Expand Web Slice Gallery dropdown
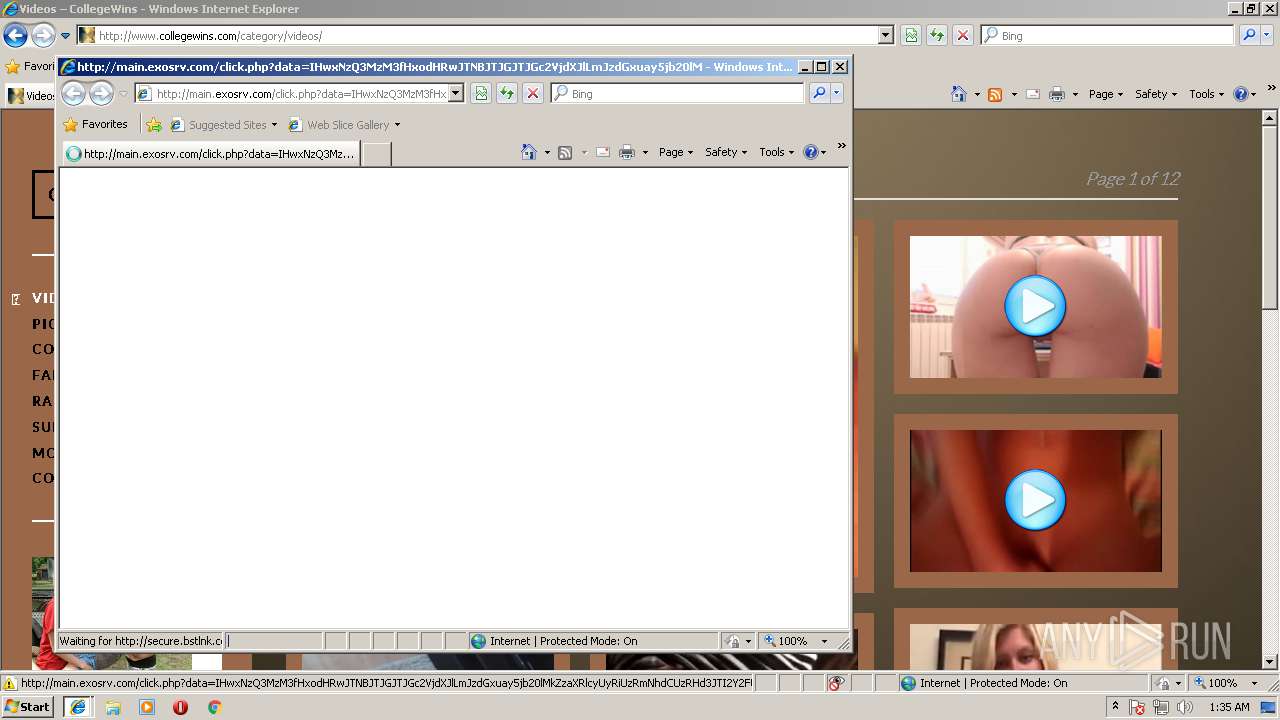 coord(397,125)
